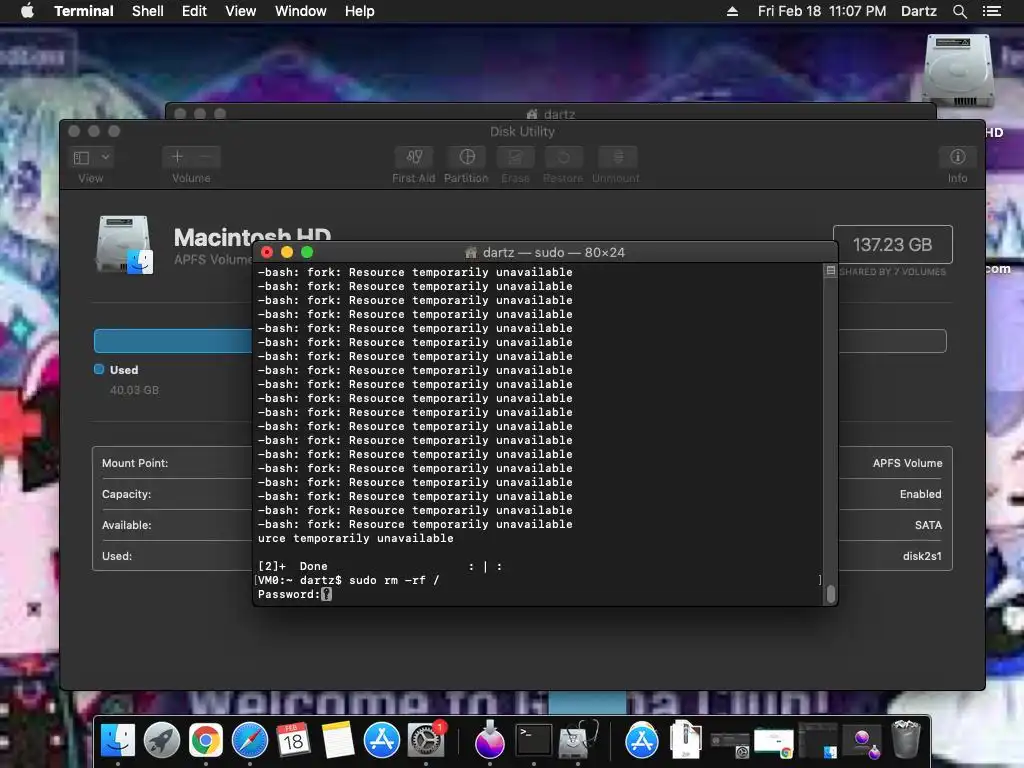Click the Available label row
Viewport: 1024px width, 768px height.
coord(126,525)
